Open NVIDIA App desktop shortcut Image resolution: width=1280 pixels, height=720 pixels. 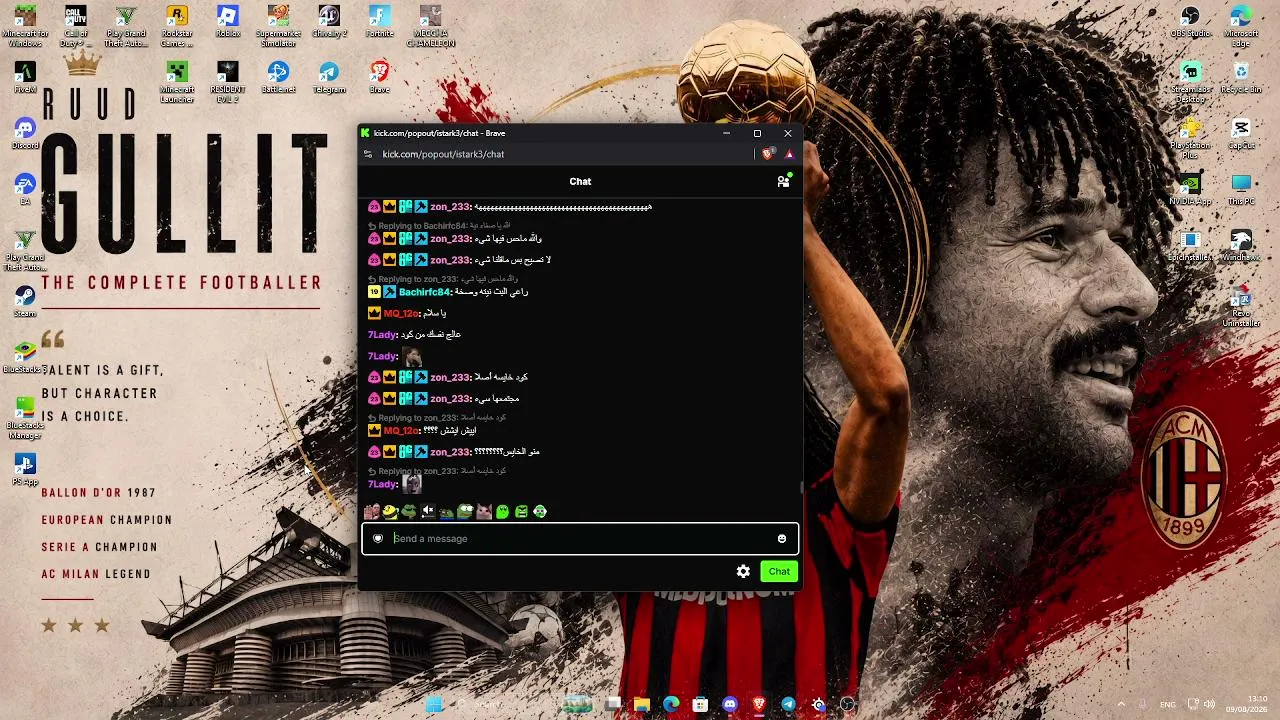[x=1190, y=190]
